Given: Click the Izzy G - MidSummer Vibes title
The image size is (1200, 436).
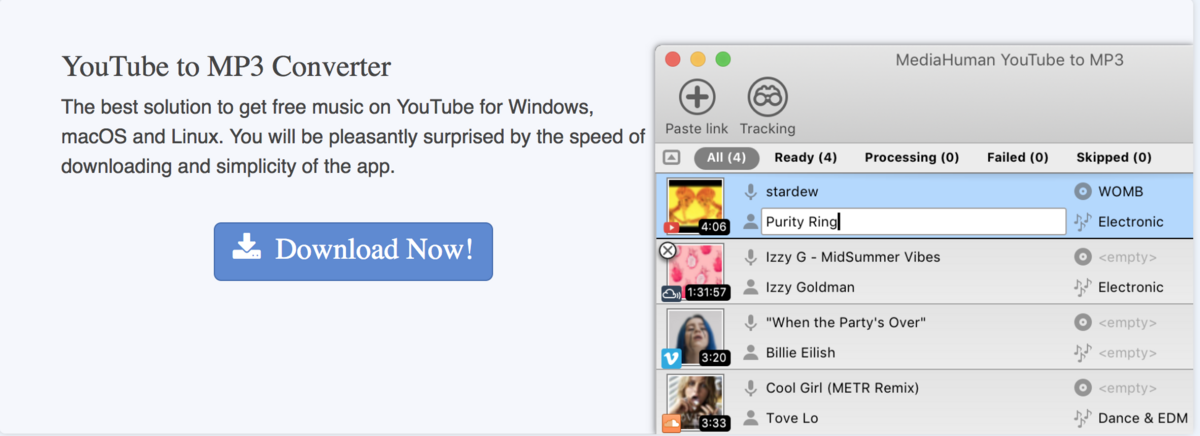Looking at the screenshot, I should pos(853,257).
